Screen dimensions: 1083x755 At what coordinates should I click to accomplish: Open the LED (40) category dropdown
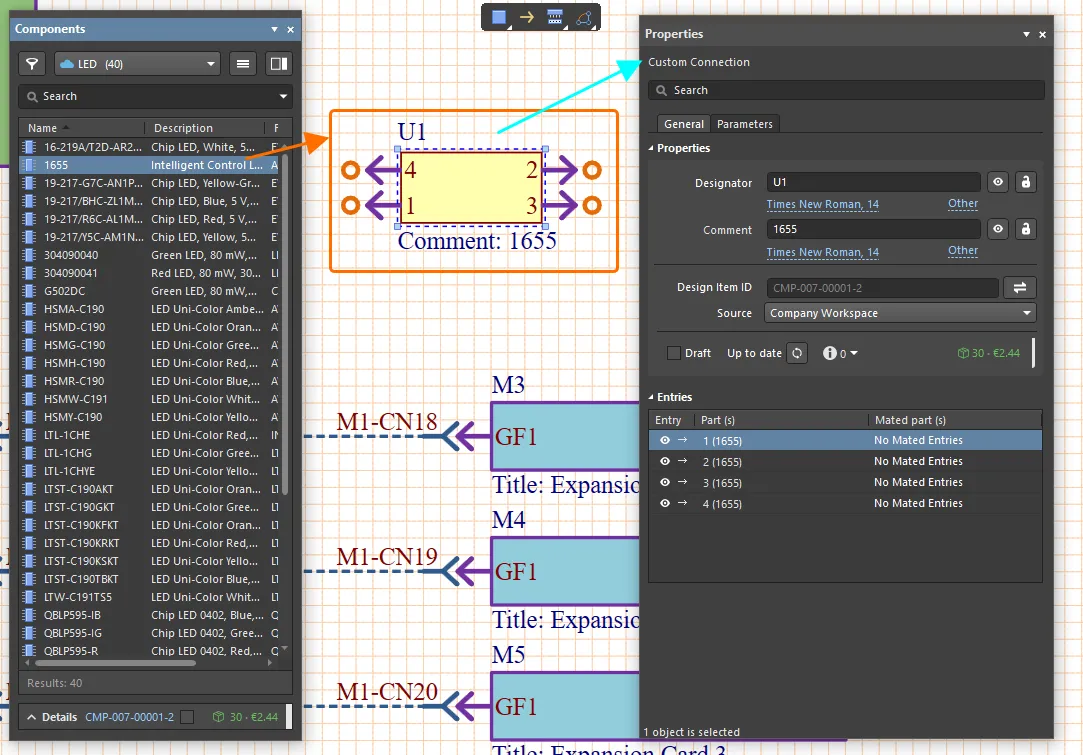click(x=137, y=64)
